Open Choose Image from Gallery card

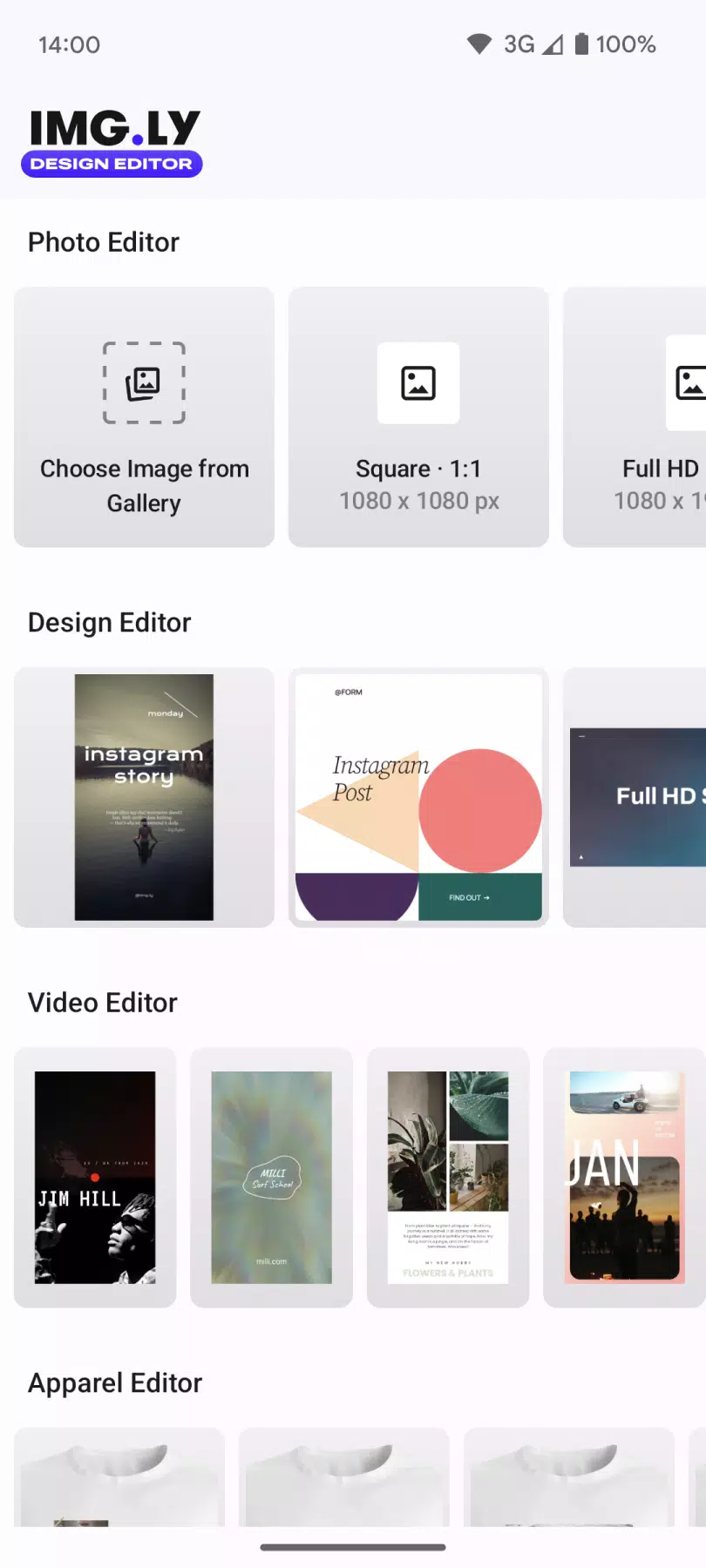point(144,417)
